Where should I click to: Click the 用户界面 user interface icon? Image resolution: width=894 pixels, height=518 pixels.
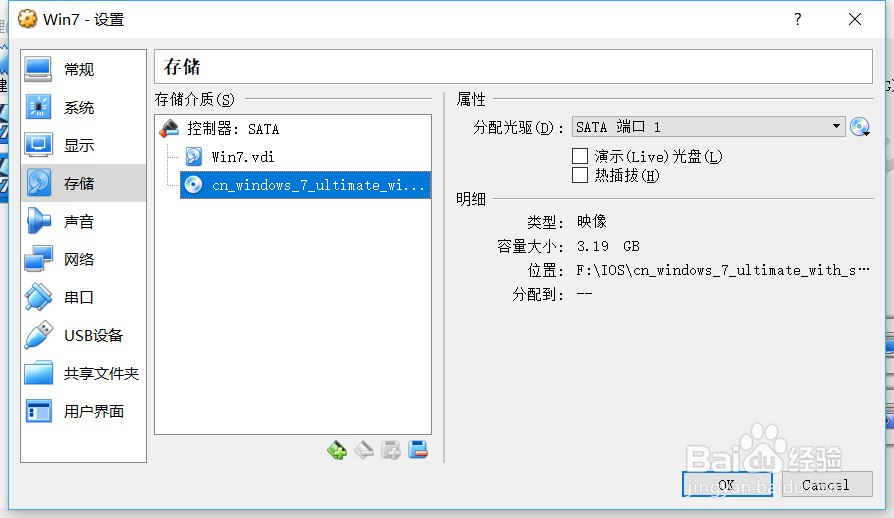coord(39,411)
